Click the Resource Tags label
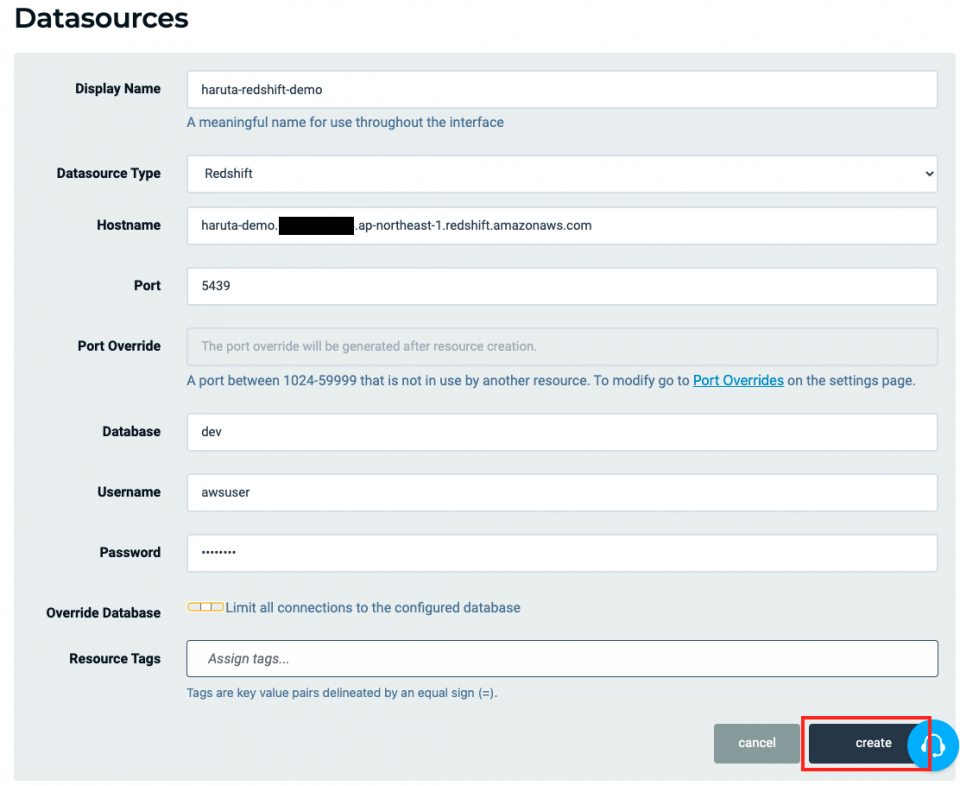This screenshot has height=786, width=960. [114, 659]
